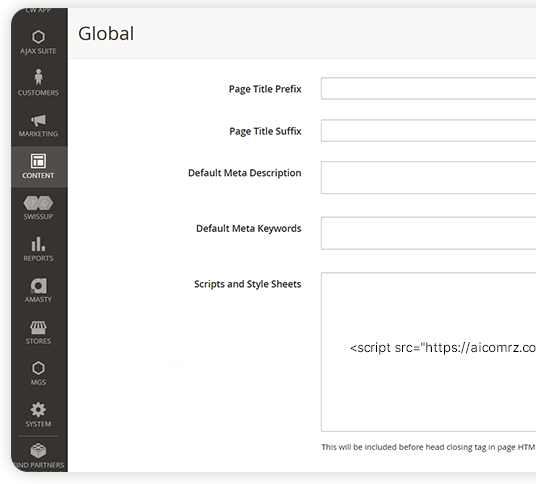Click the Scripts and Style Sheets label

[247, 284]
